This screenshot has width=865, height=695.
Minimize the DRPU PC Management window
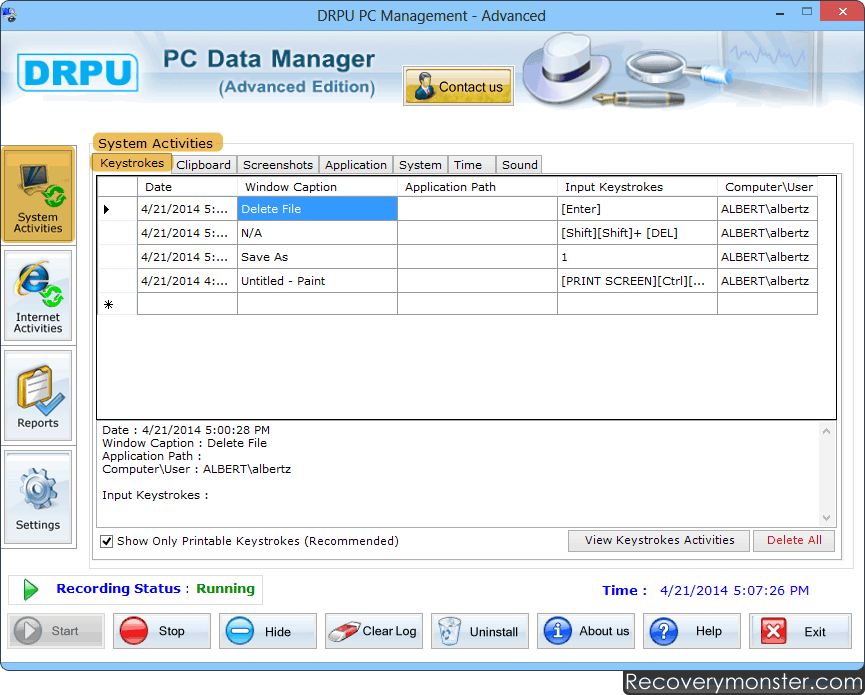[x=779, y=13]
